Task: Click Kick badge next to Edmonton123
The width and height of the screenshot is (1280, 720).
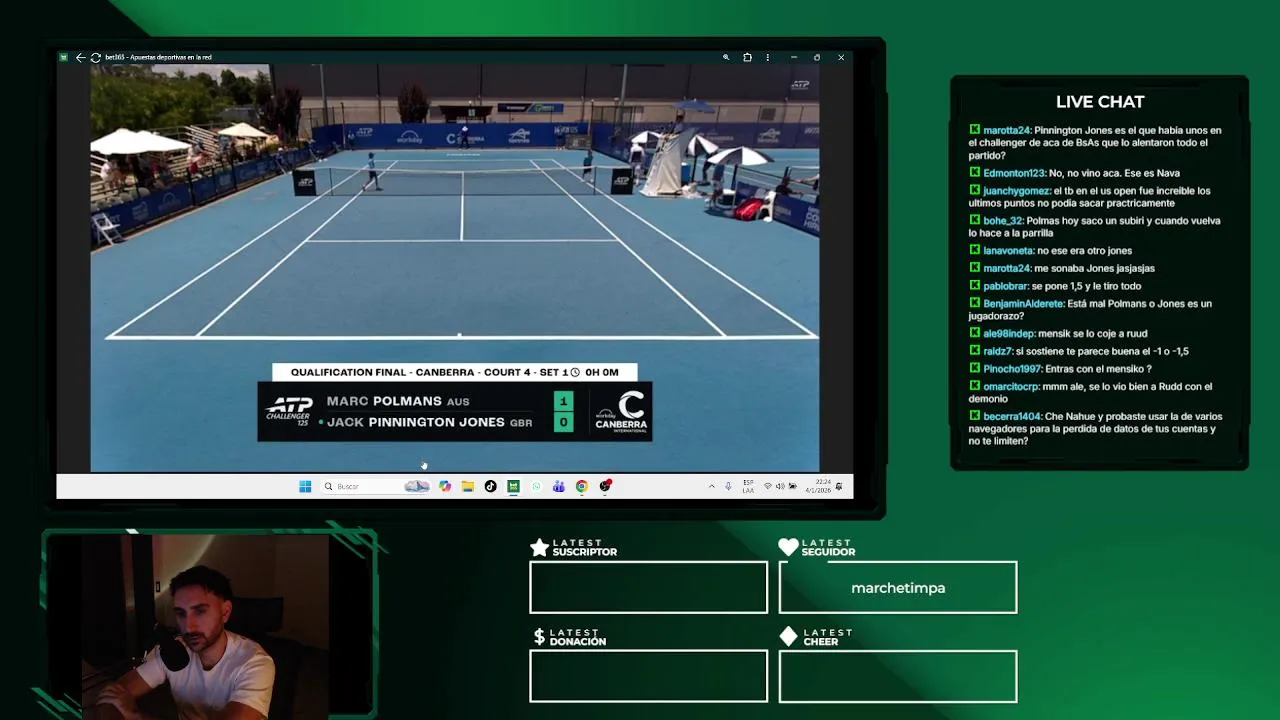Action: [x=974, y=173]
